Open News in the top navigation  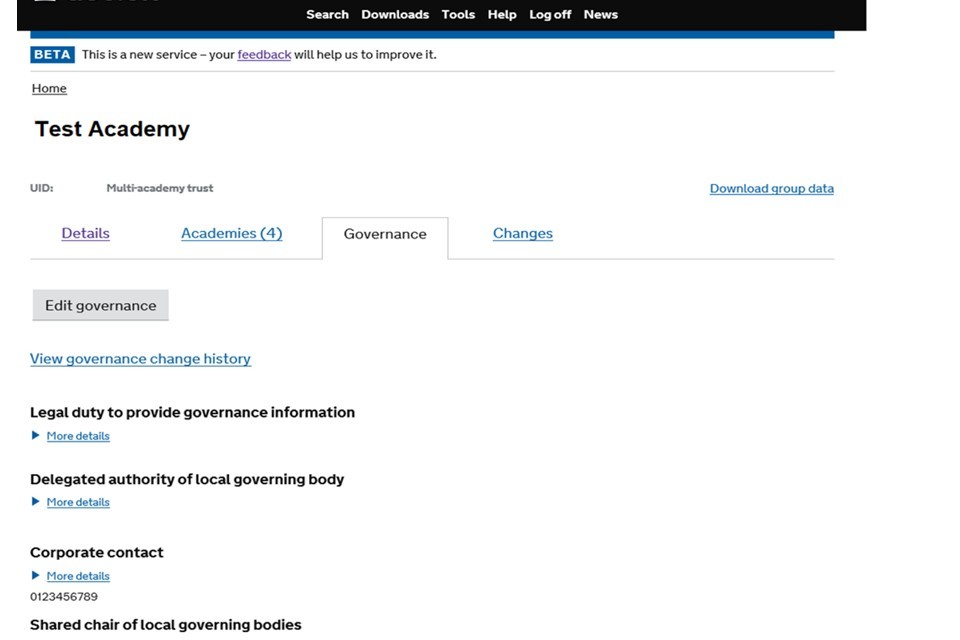click(x=600, y=15)
